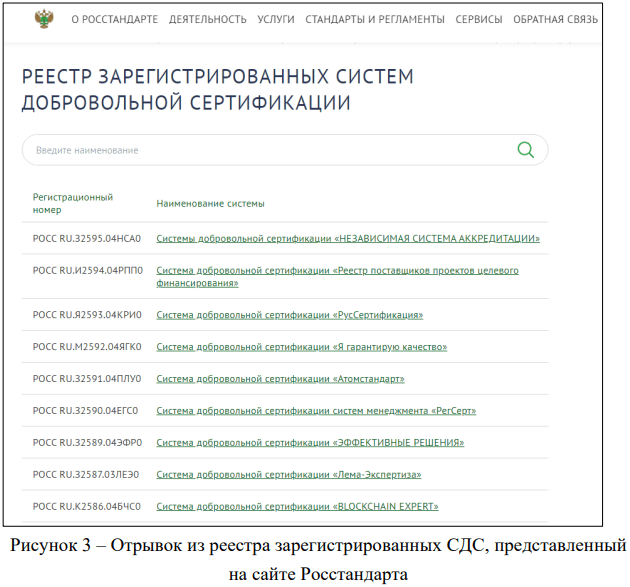Select registration number РОСС RU.И2594.04РПП0
The image size is (630, 587).
point(88,270)
